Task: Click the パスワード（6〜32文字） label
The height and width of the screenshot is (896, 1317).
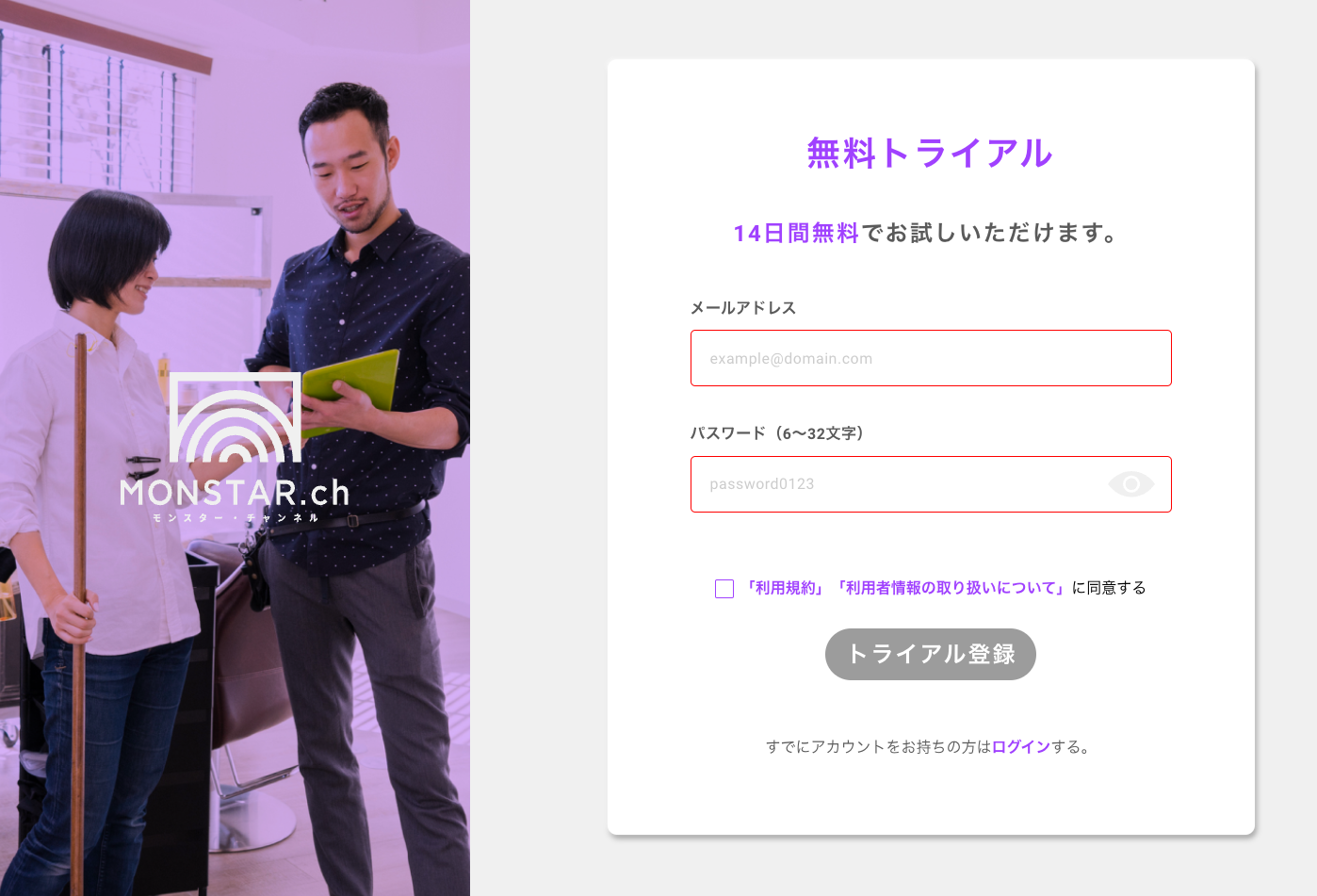Action: point(780,433)
